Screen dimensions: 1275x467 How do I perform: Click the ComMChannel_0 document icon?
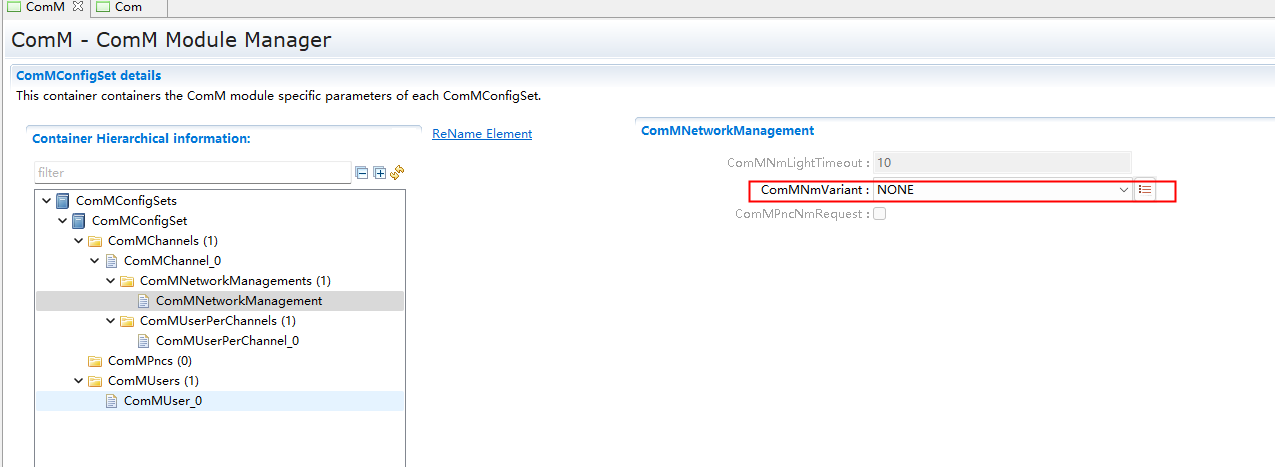(x=111, y=261)
